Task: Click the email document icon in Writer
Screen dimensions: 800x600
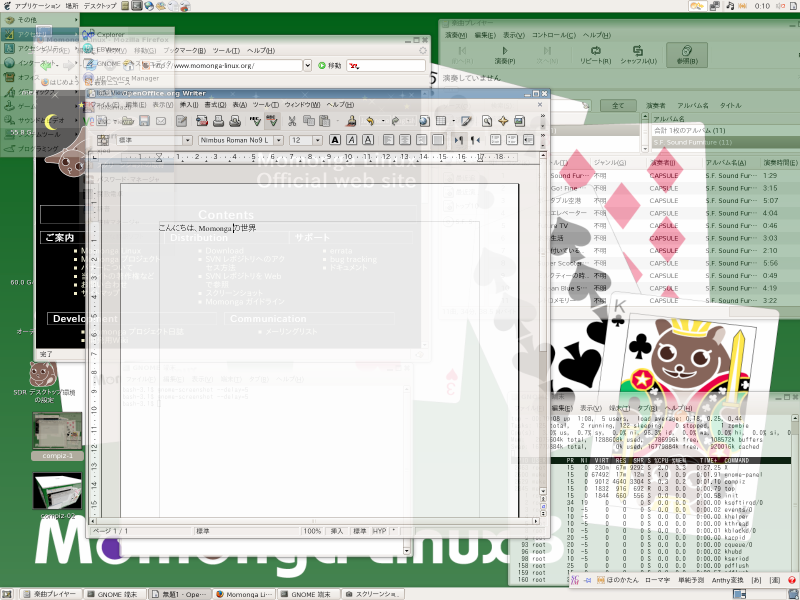Action: click(x=161, y=121)
